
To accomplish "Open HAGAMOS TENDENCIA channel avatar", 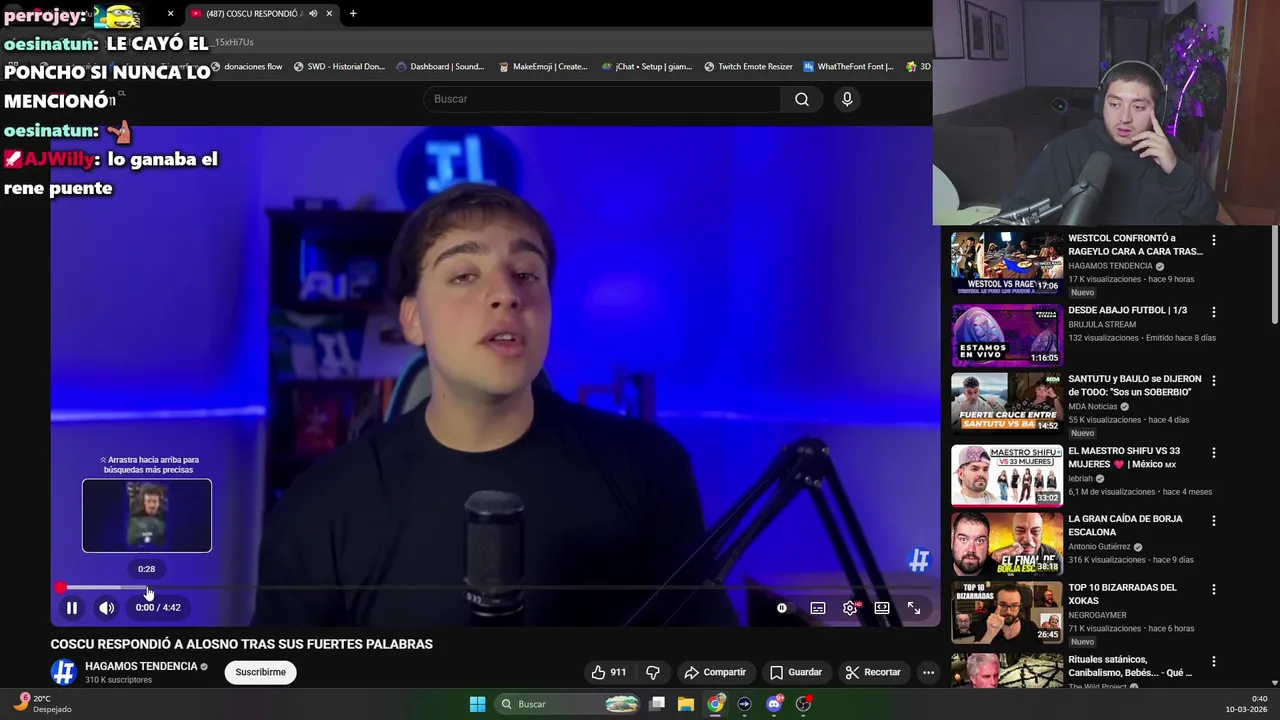I will 64,672.
